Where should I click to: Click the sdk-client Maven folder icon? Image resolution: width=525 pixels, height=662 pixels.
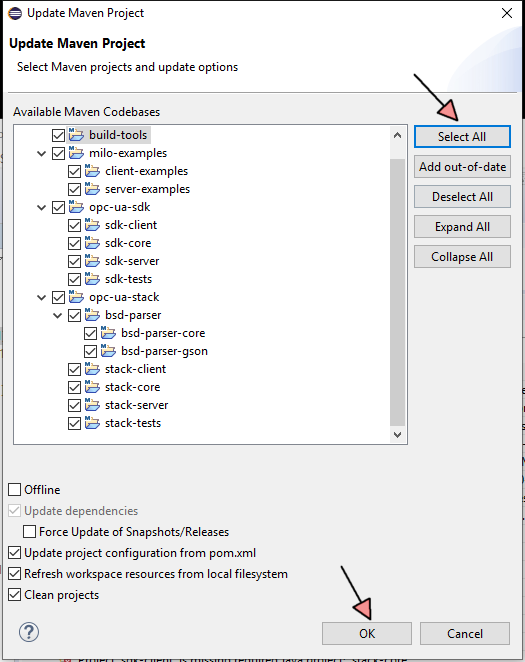point(92,225)
